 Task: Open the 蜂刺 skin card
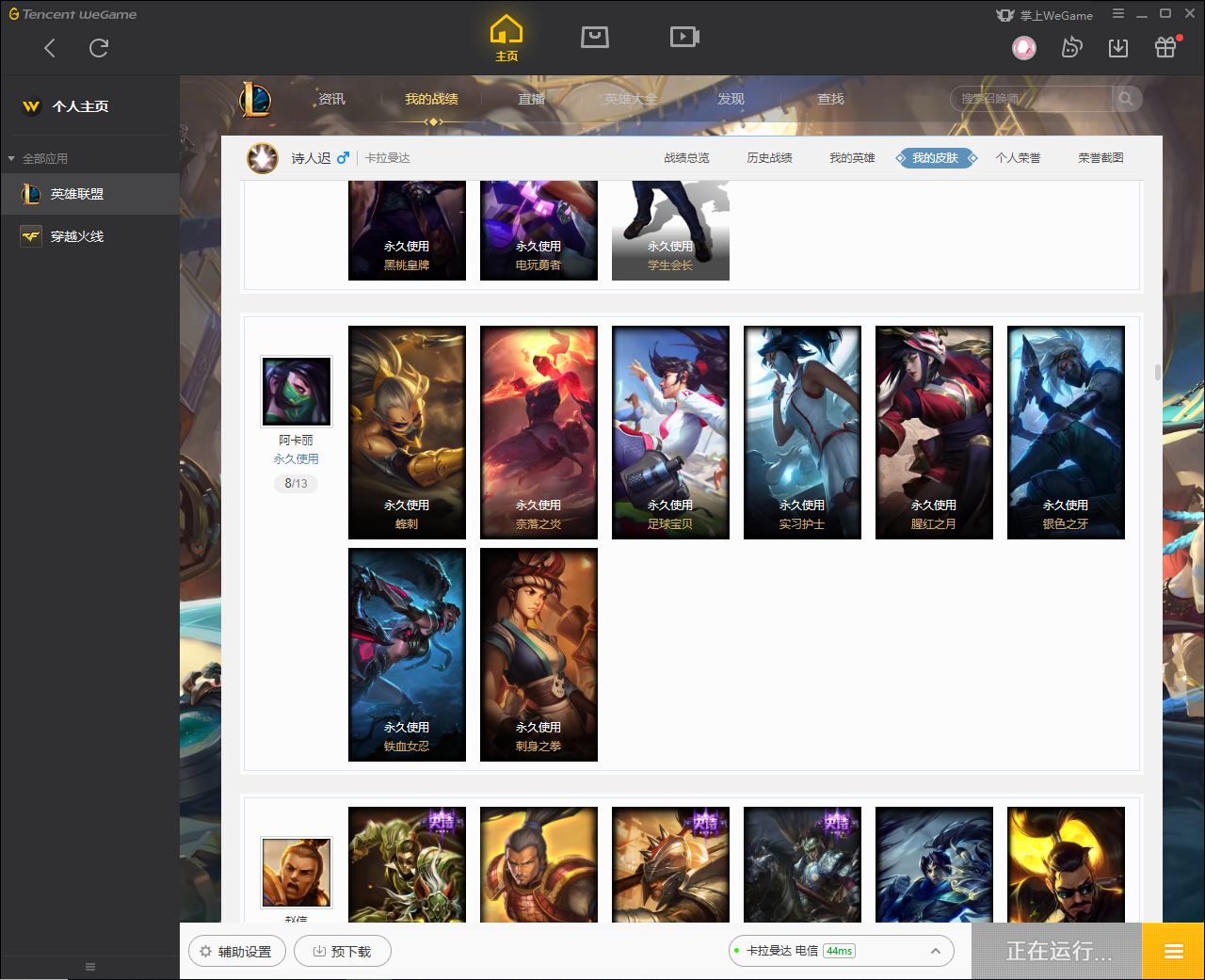(x=407, y=433)
